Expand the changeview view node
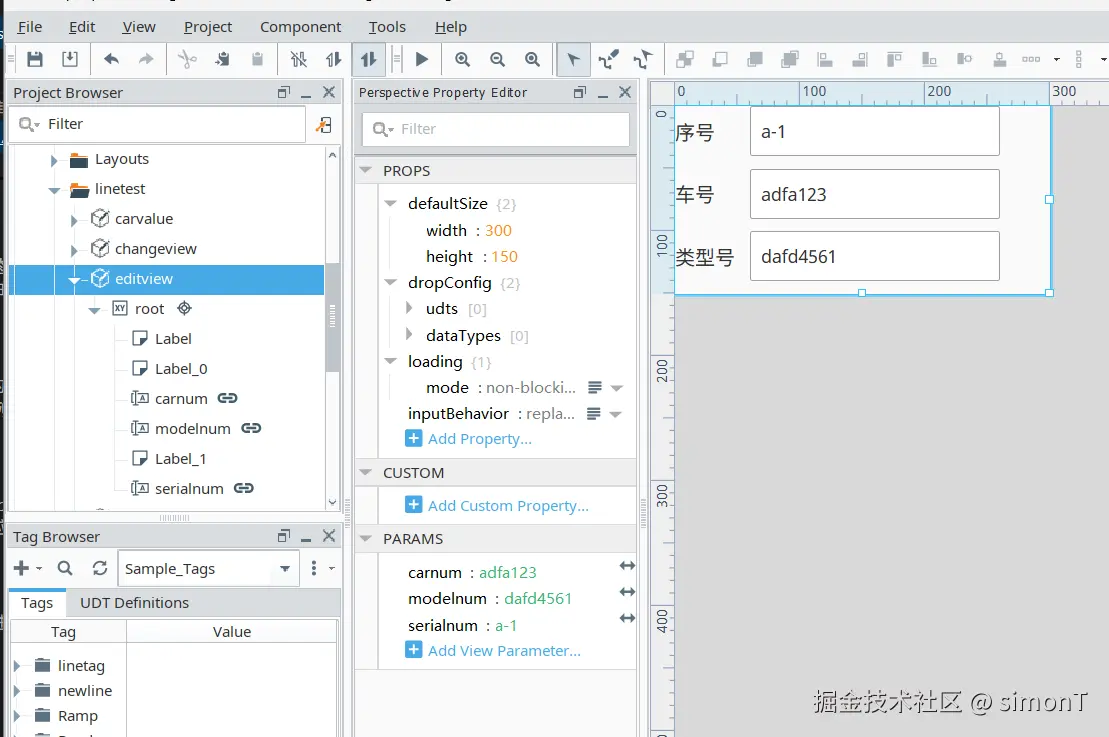 74,250
